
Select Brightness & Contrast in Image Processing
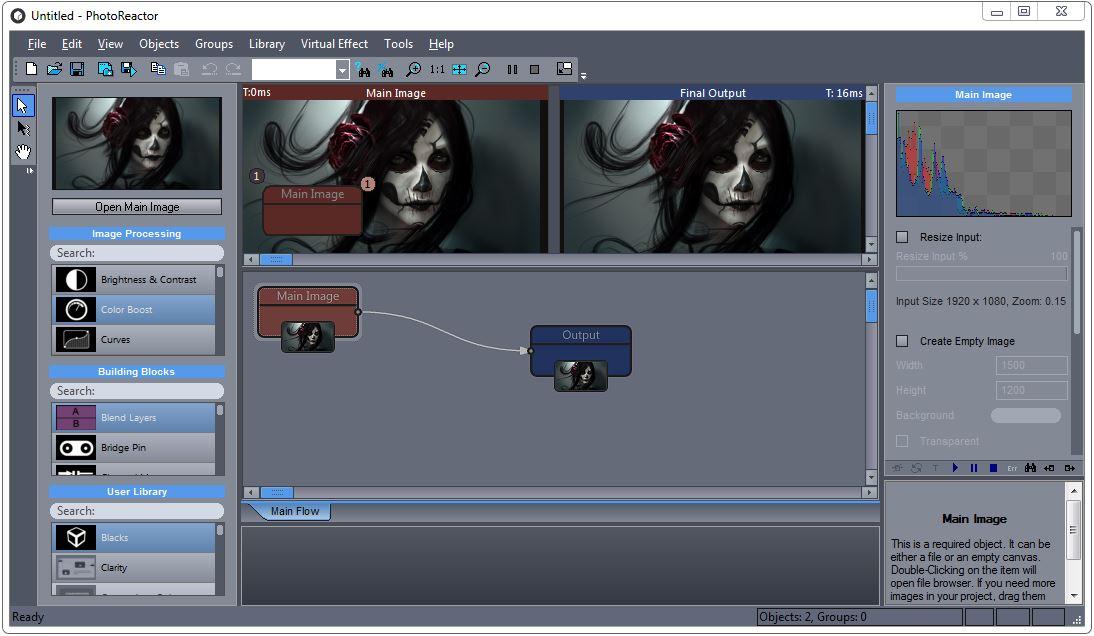click(134, 280)
